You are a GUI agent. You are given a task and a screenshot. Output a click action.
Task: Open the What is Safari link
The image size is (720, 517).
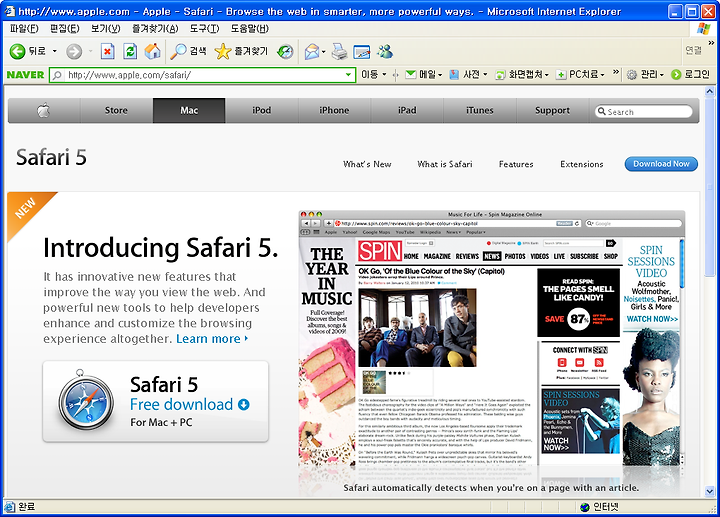pos(445,164)
